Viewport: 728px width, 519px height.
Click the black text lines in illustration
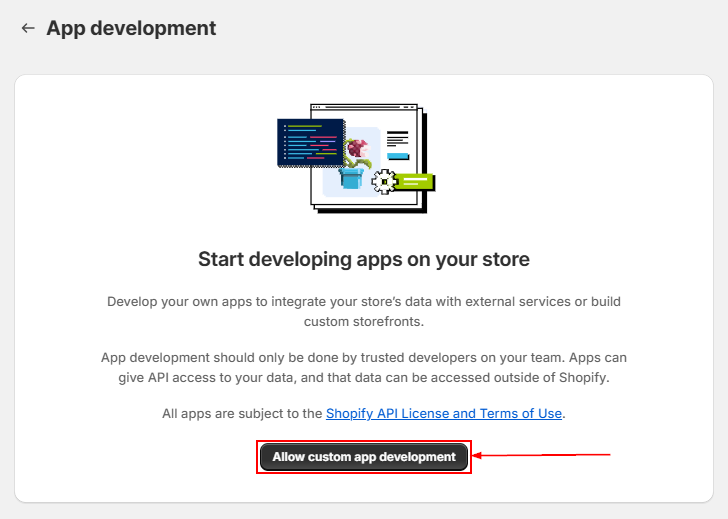397,139
